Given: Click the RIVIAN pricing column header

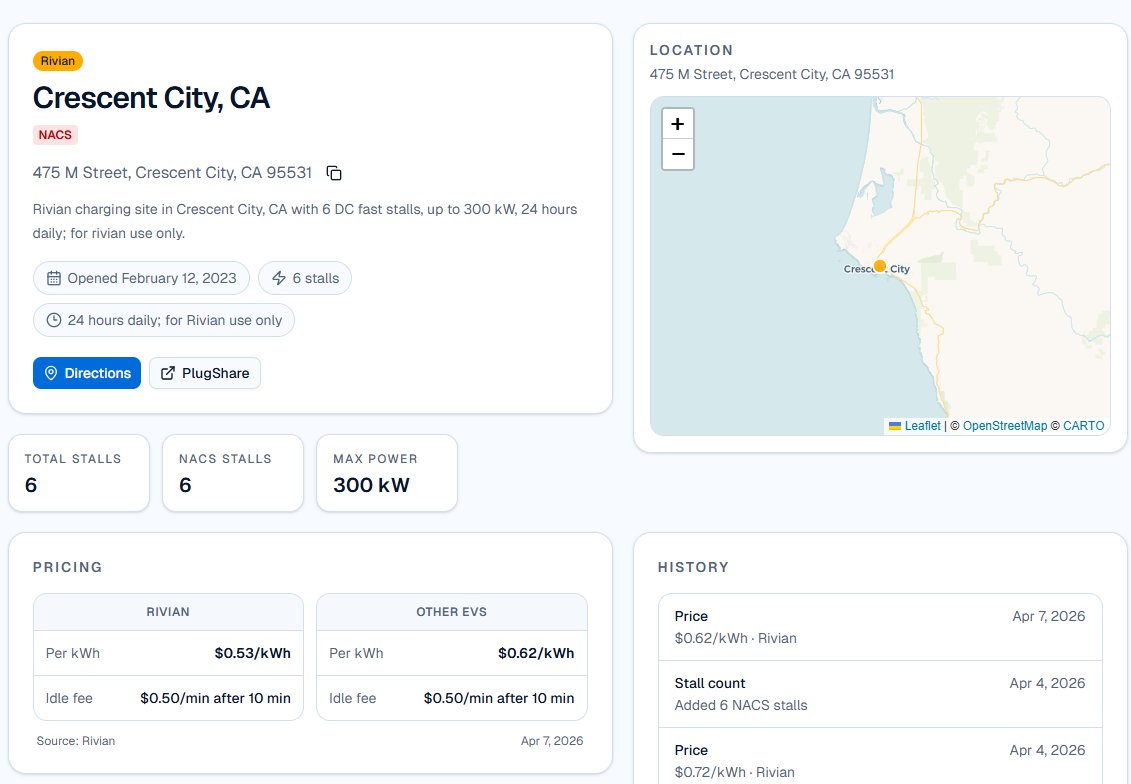Looking at the screenshot, I should (168, 612).
